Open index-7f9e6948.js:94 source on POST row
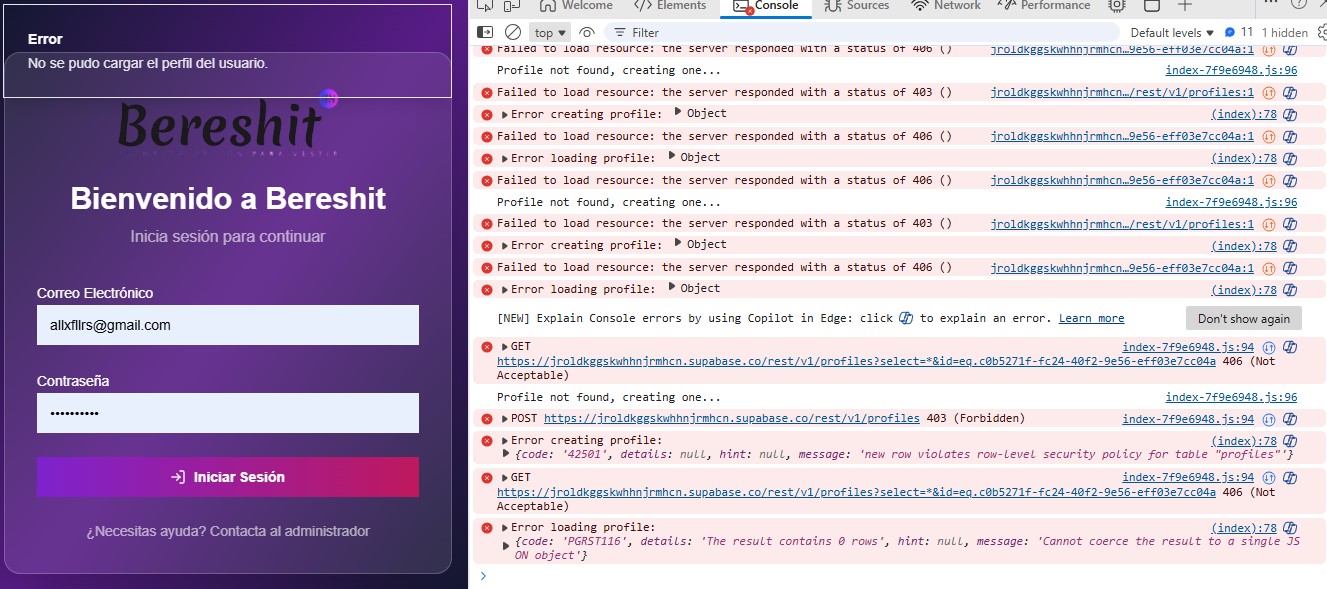The image size is (1327, 589). coord(1188,419)
